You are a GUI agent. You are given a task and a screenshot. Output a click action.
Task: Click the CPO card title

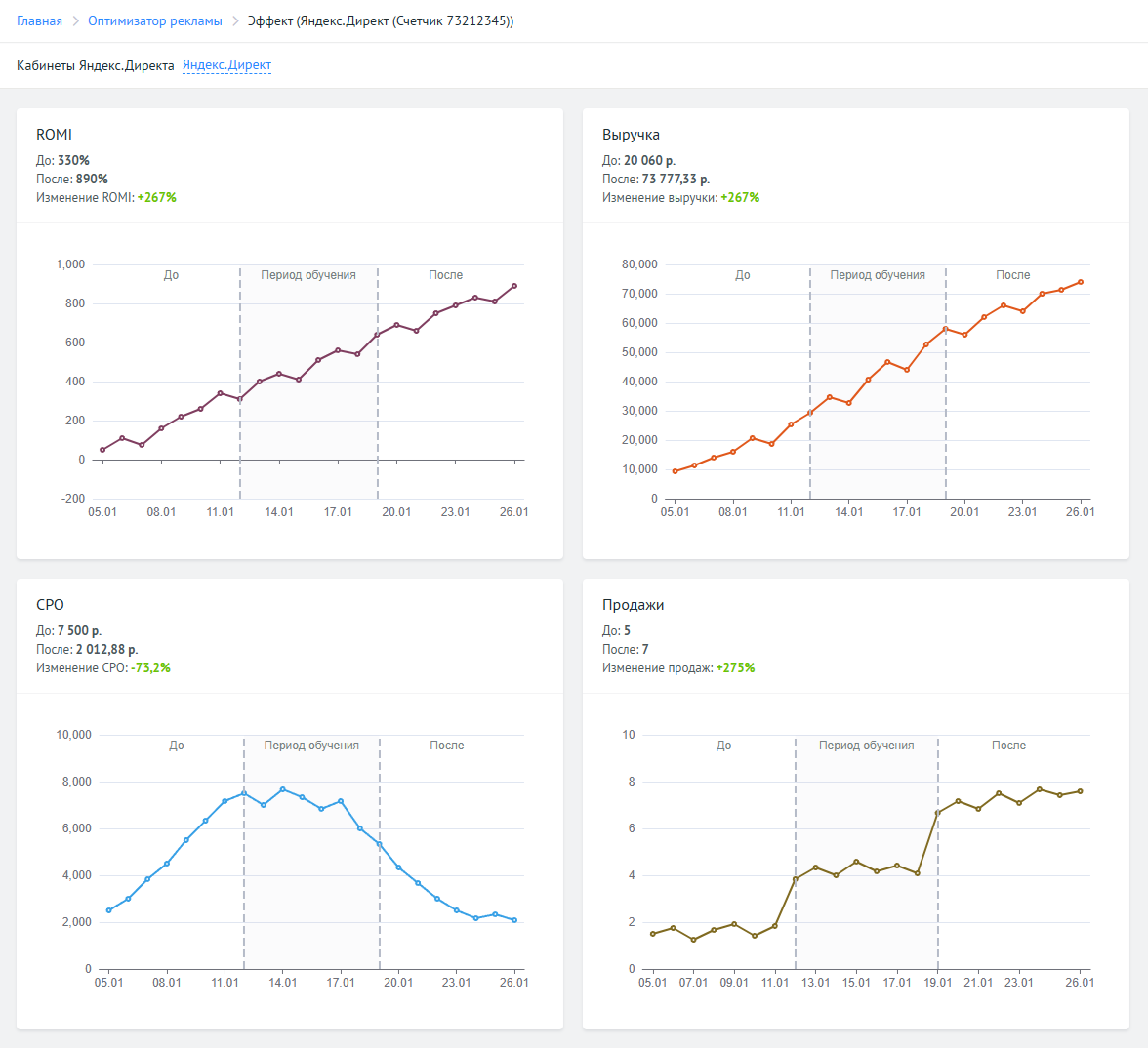point(50,605)
